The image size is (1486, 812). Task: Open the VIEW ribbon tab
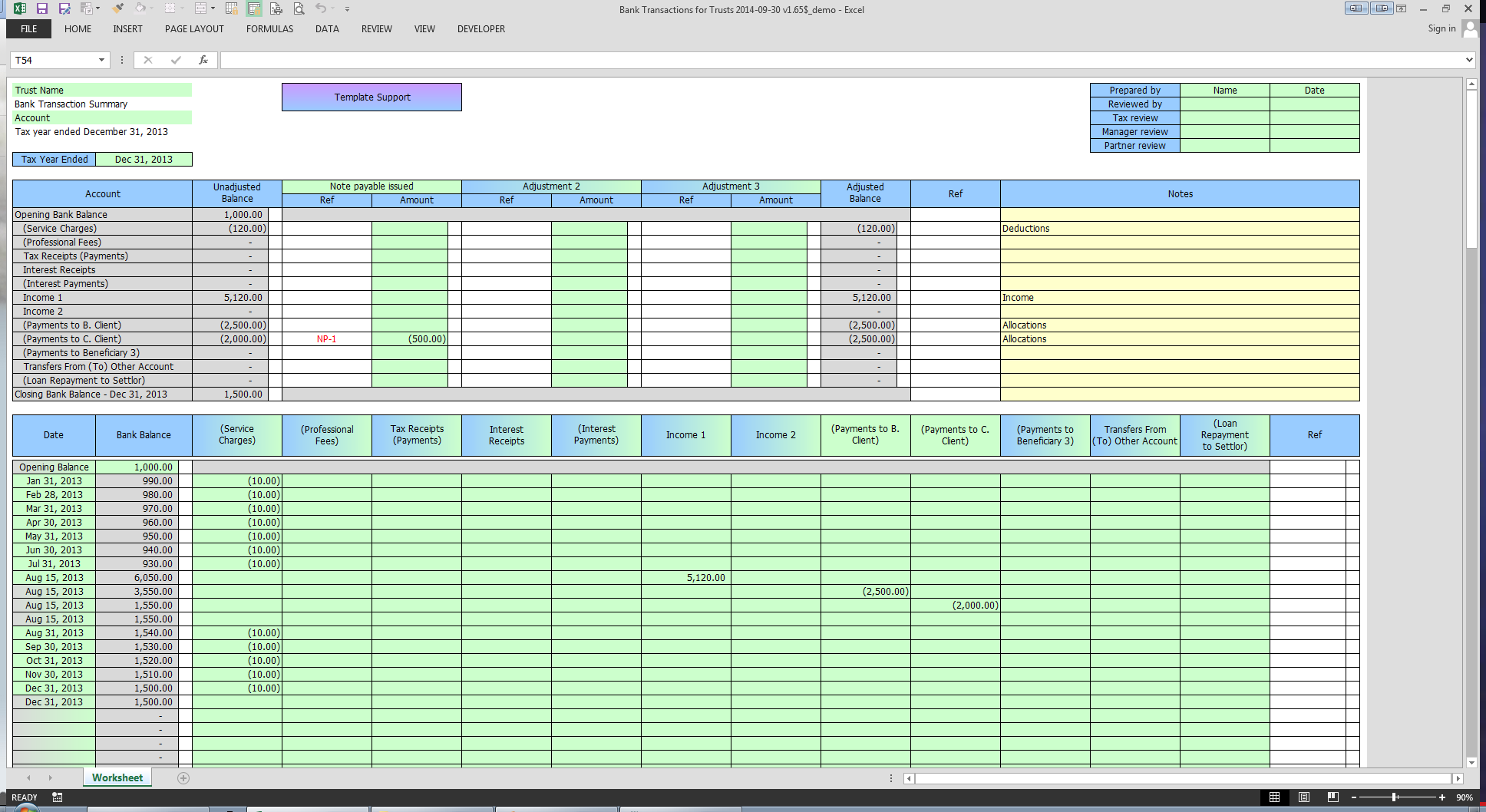coord(424,29)
